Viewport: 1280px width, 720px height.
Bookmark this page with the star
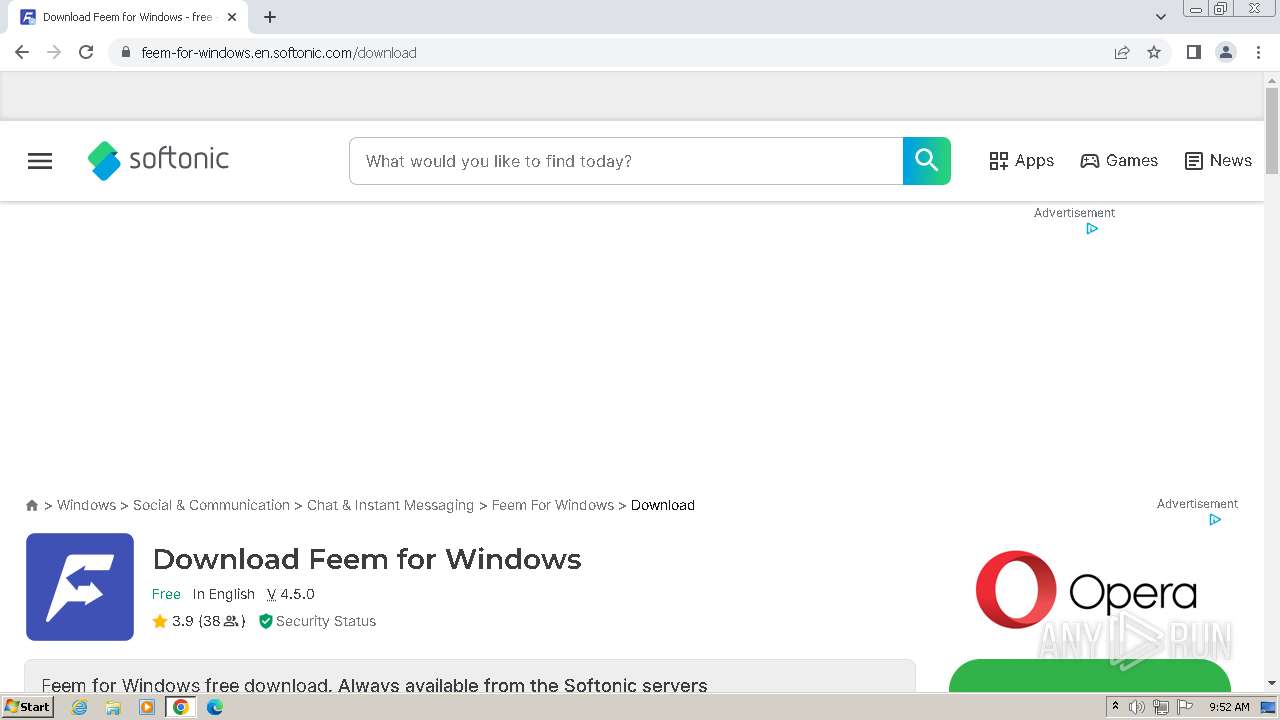[1154, 52]
